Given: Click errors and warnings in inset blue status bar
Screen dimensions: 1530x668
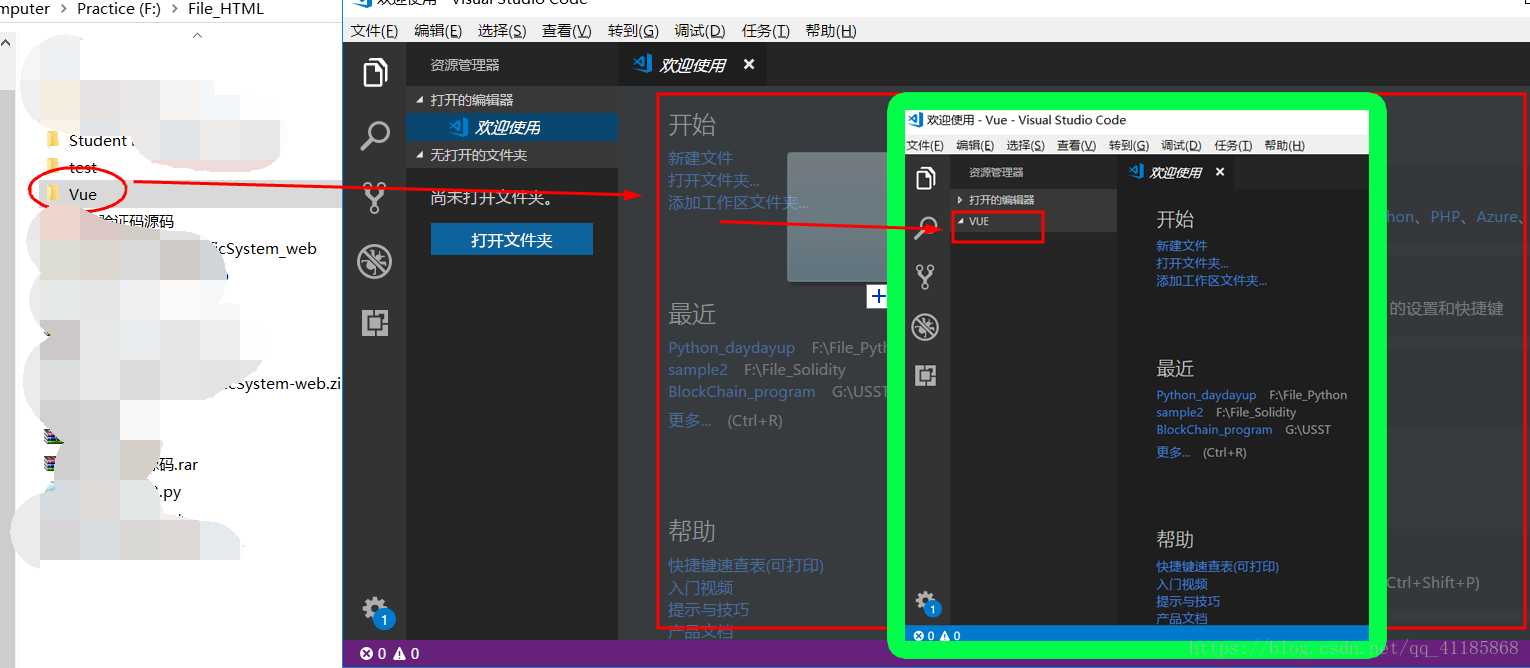Looking at the screenshot, I should pyautogui.click(x=937, y=635).
